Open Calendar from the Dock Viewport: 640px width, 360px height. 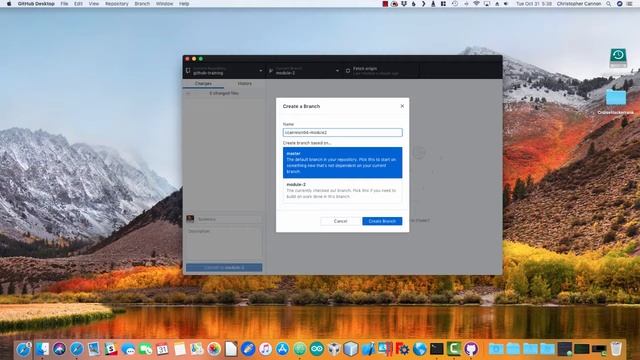[162, 349]
